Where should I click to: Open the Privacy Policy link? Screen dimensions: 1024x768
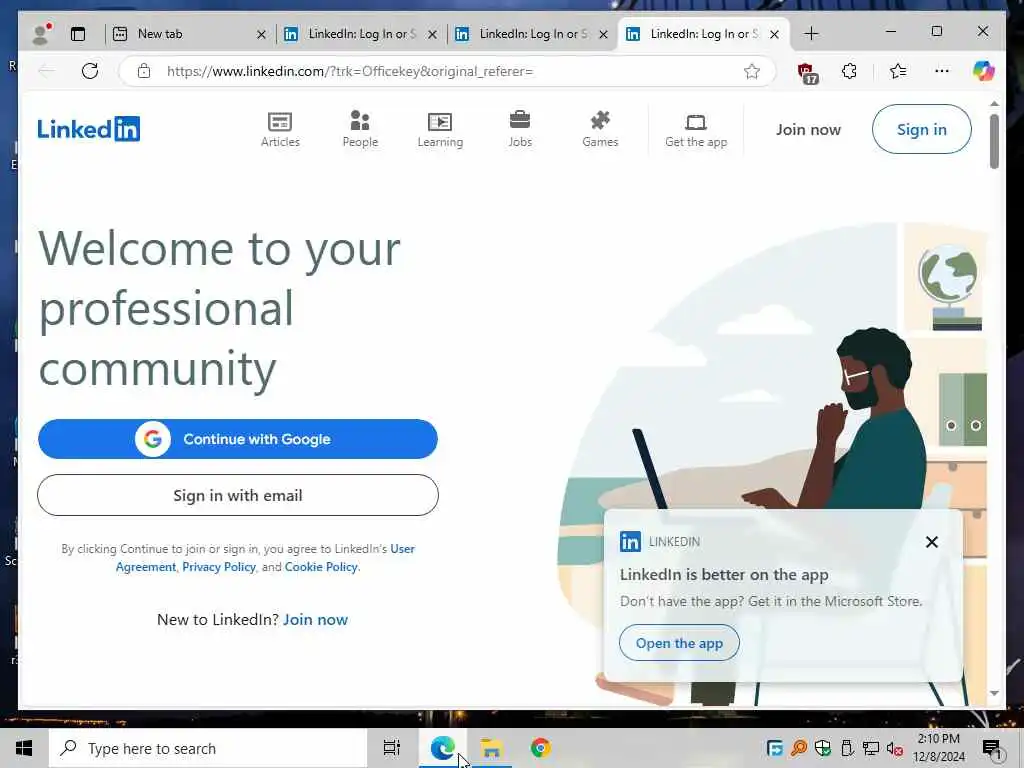[219, 567]
